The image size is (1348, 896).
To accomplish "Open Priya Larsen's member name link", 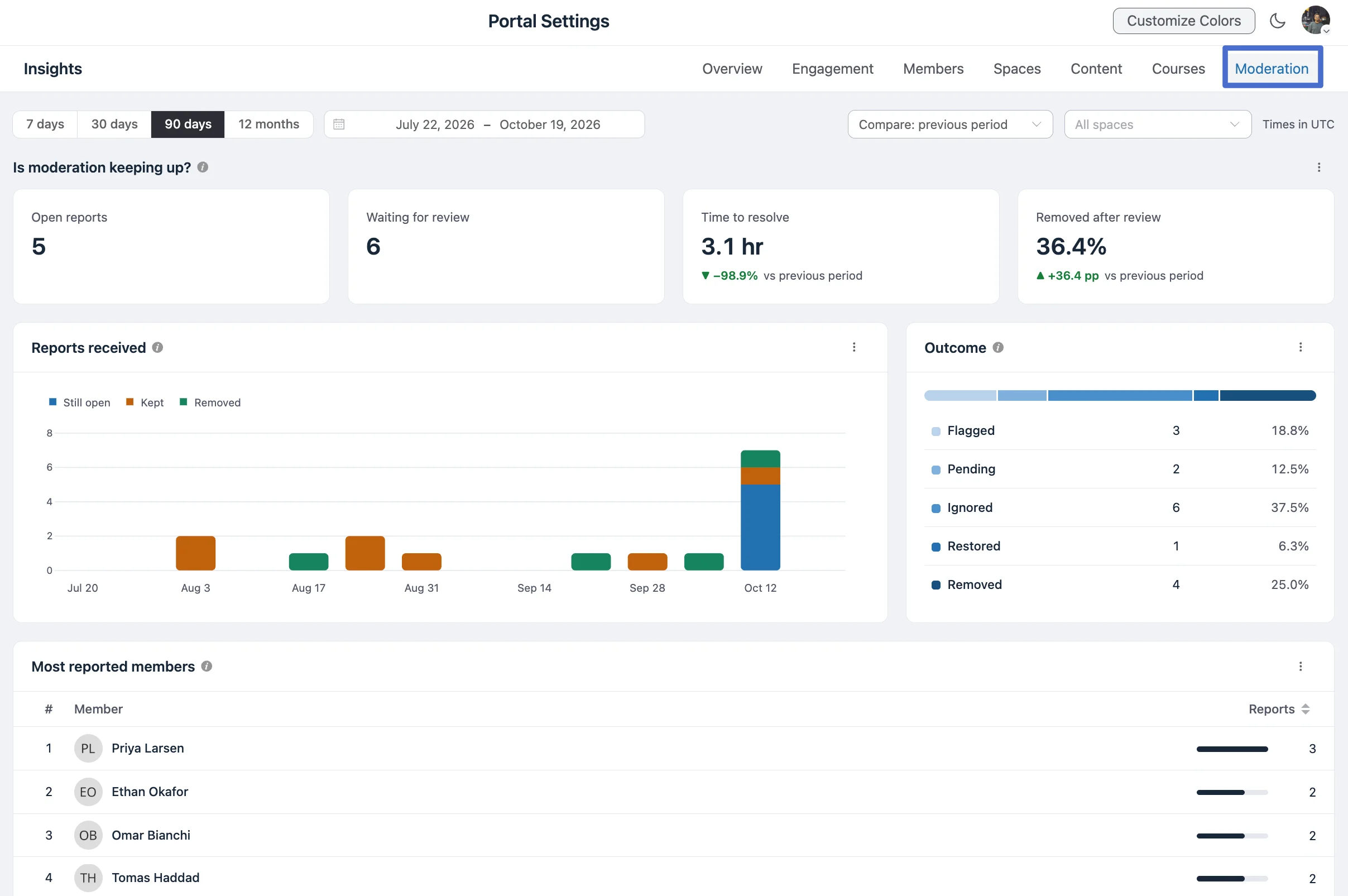I will 148,749.
